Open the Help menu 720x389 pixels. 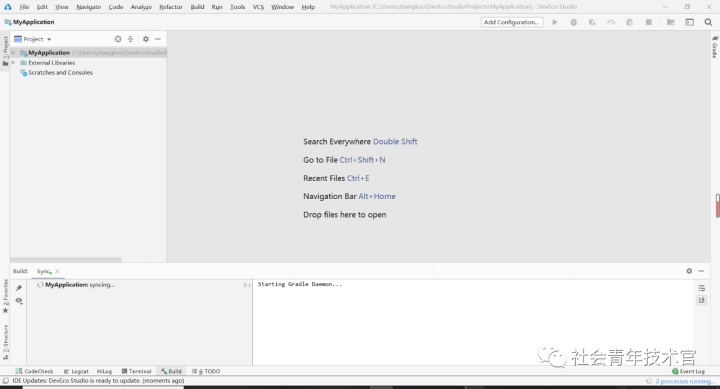click(308, 7)
